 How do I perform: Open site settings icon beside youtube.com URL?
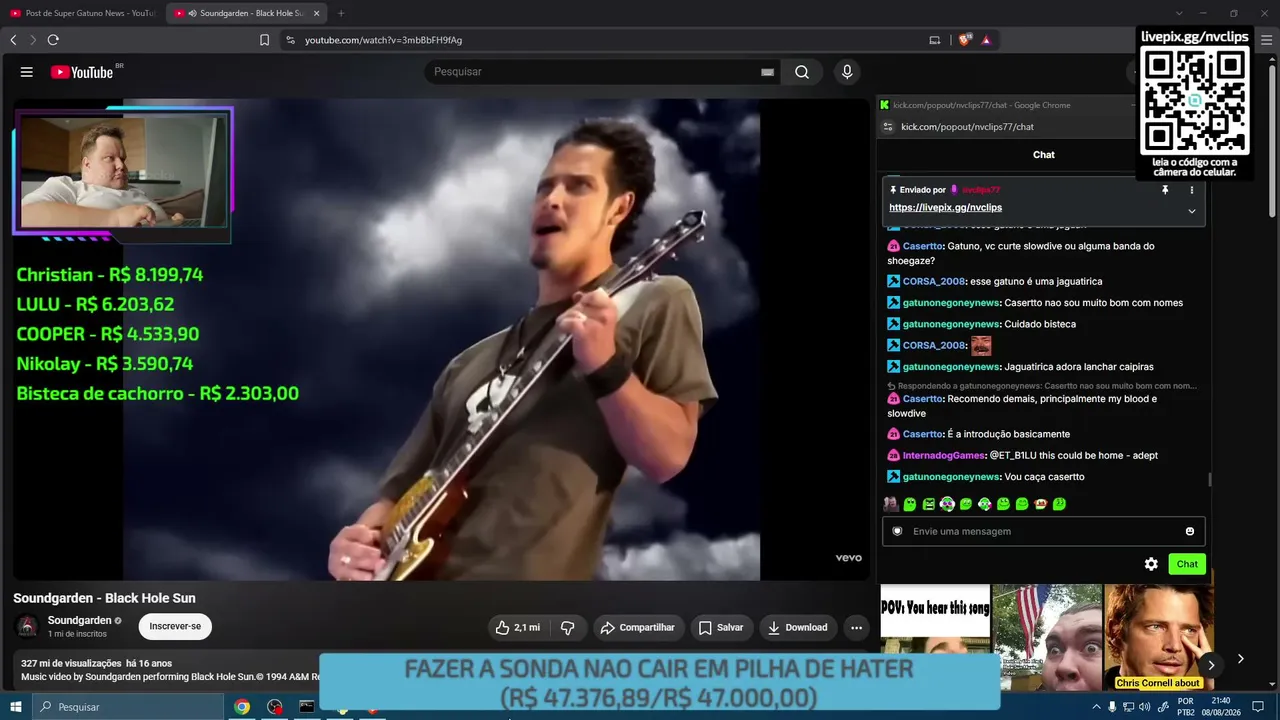[290, 40]
